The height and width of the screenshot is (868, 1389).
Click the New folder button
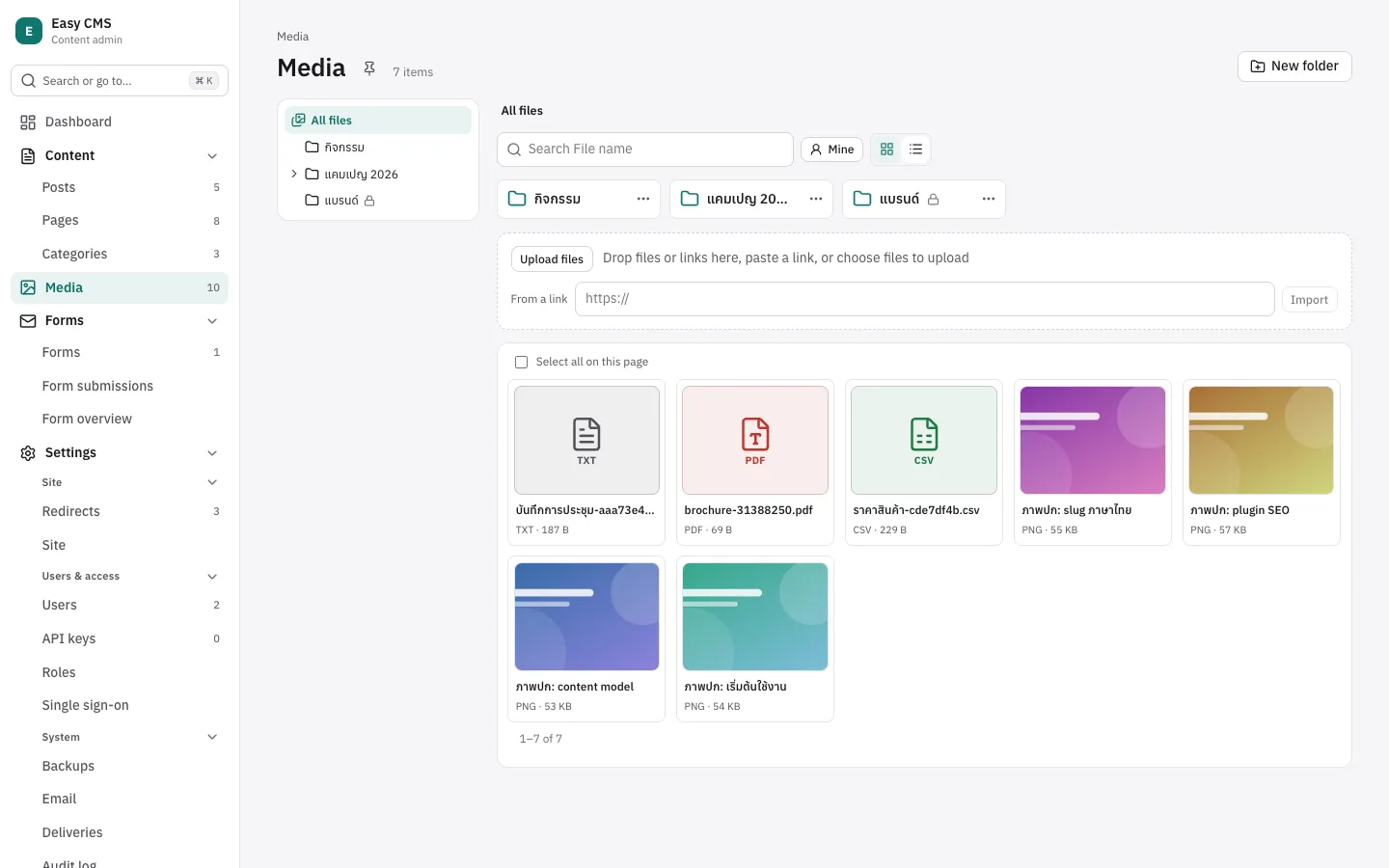click(x=1294, y=67)
